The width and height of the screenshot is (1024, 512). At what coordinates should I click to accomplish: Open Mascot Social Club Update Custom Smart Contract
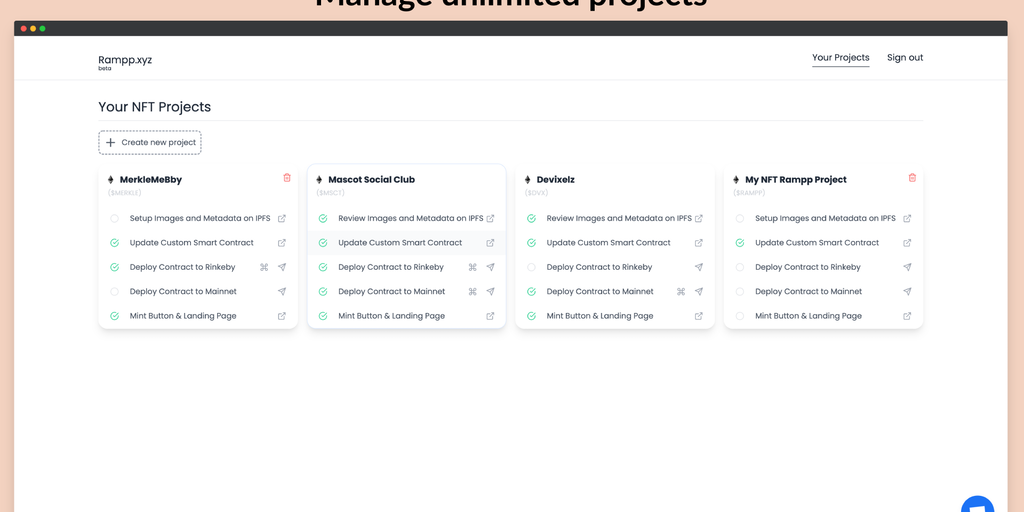(400, 243)
